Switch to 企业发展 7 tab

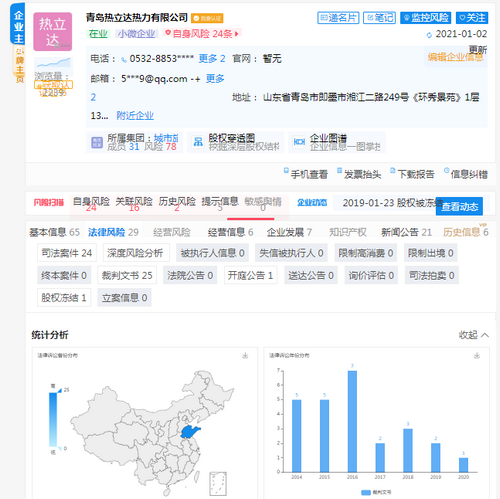[x=289, y=232]
